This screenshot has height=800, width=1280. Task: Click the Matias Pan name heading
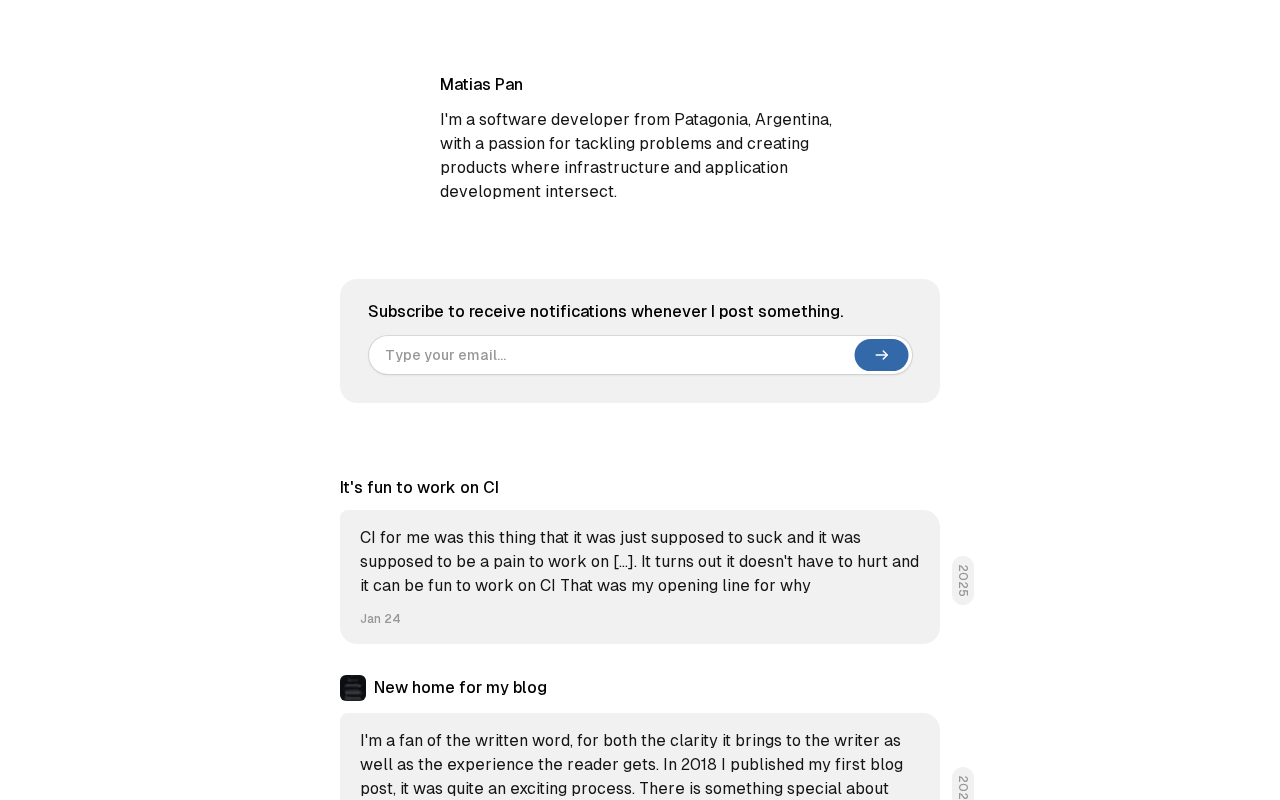tap(481, 85)
